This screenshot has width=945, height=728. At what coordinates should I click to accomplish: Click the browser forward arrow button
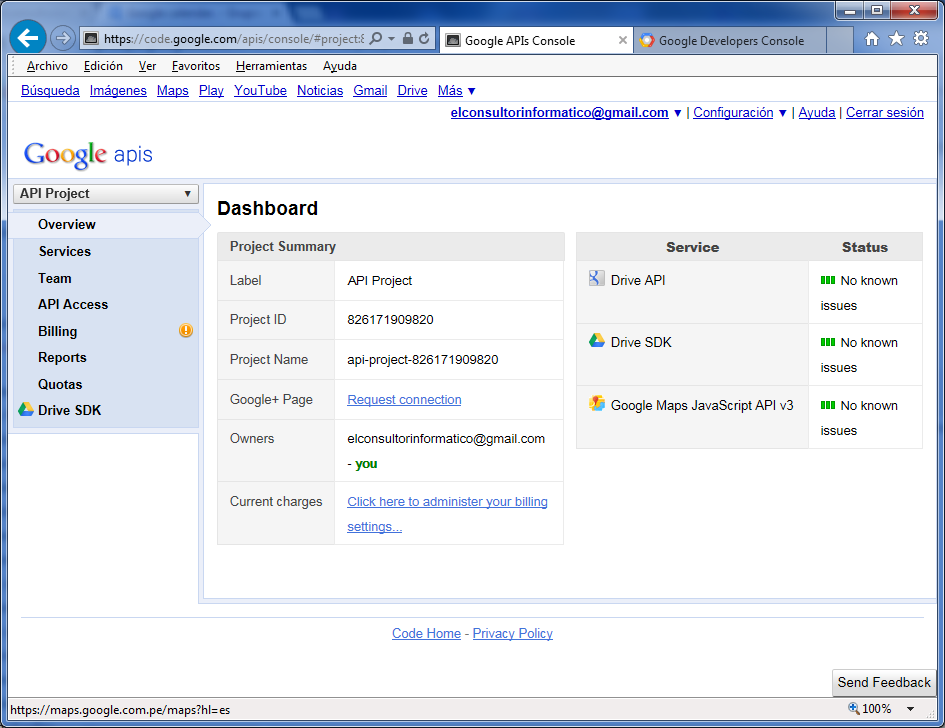(x=63, y=39)
